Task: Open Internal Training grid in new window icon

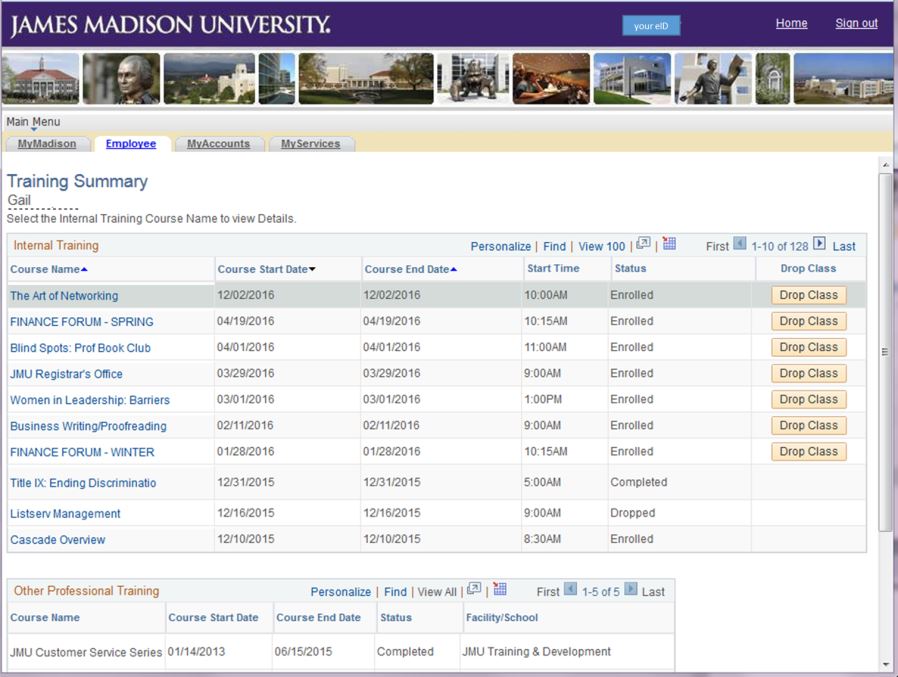Action: [643, 243]
